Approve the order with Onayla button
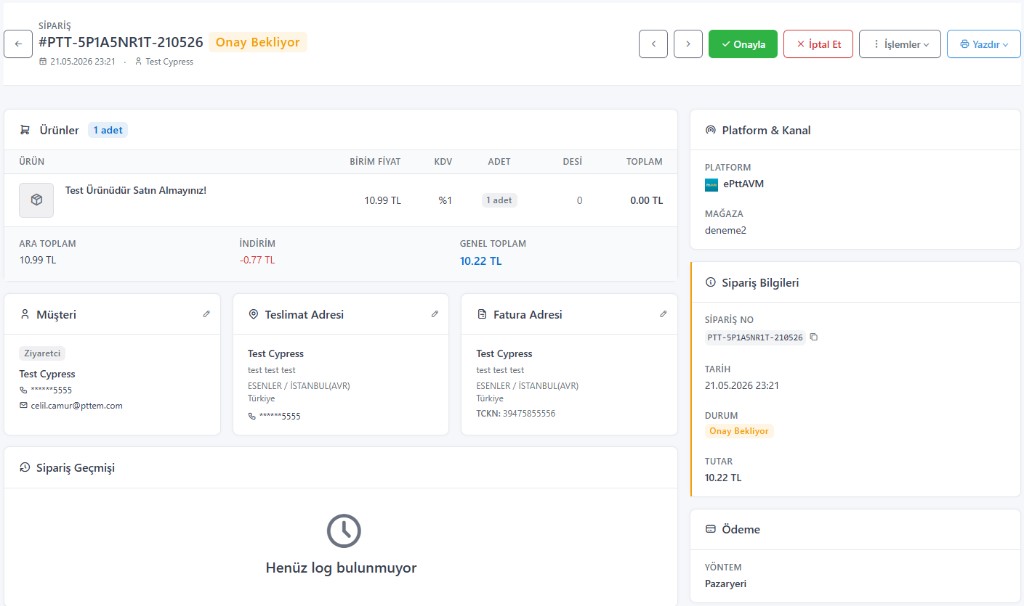Image resolution: width=1024 pixels, height=606 pixels. coord(743,44)
